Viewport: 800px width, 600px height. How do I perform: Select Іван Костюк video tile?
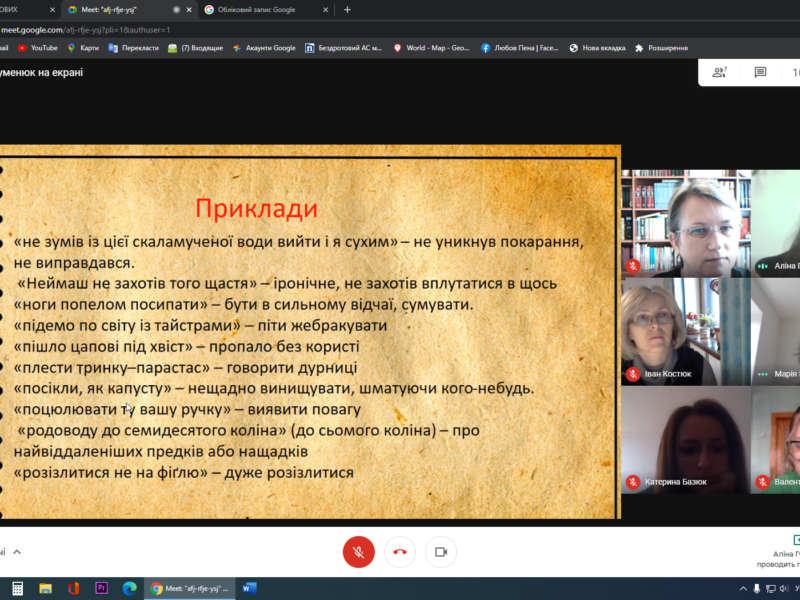tap(685, 331)
